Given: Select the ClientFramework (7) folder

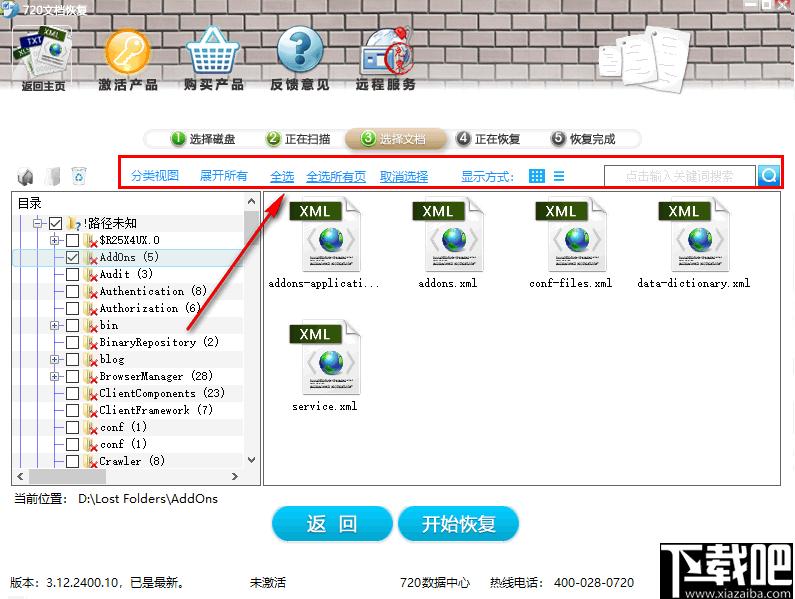Looking at the screenshot, I should pyautogui.click(x=155, y=410).
